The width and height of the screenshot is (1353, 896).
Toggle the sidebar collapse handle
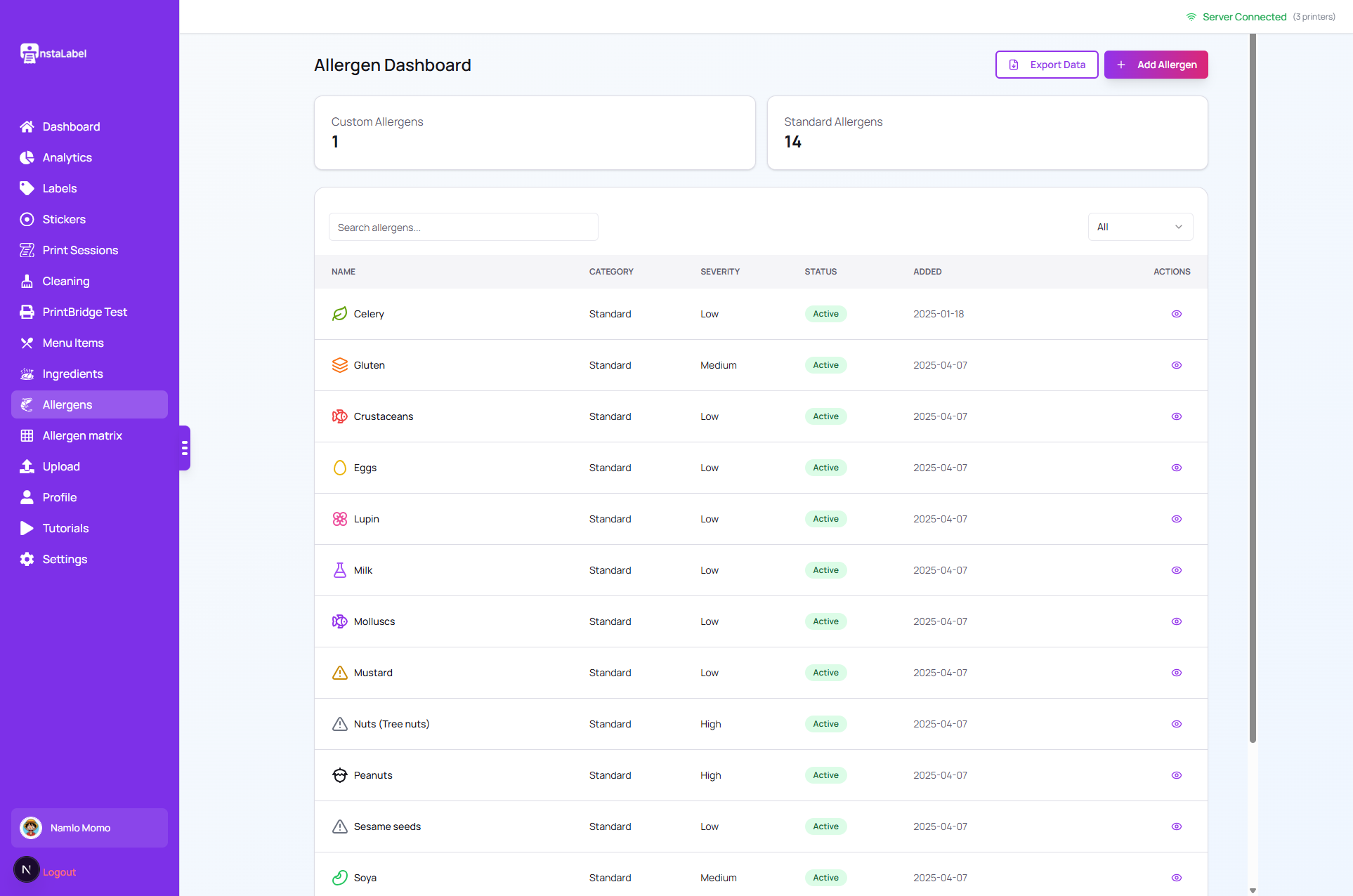tap(185, 448)
